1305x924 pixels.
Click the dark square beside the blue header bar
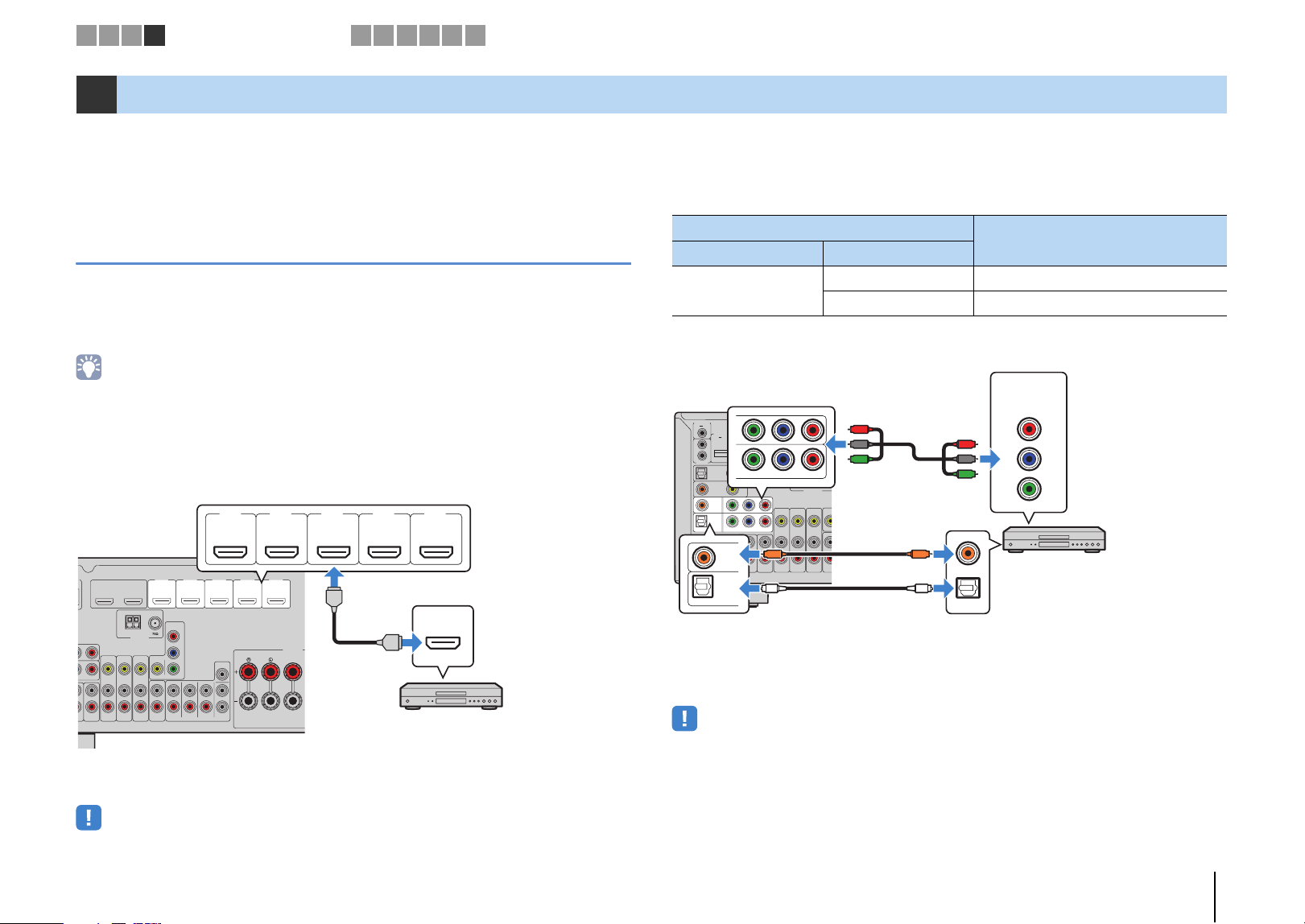(96, 94)
